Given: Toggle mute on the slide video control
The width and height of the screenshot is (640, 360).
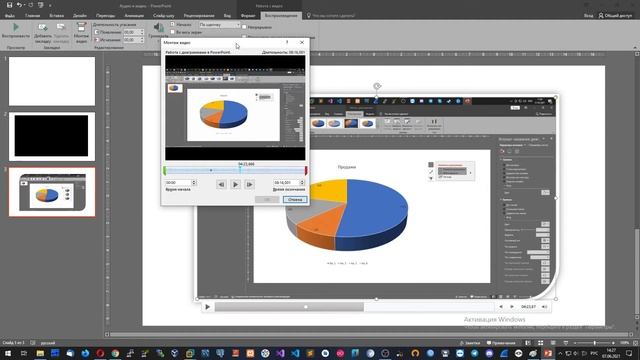Looking at the screenshot, I should [544, 307].
